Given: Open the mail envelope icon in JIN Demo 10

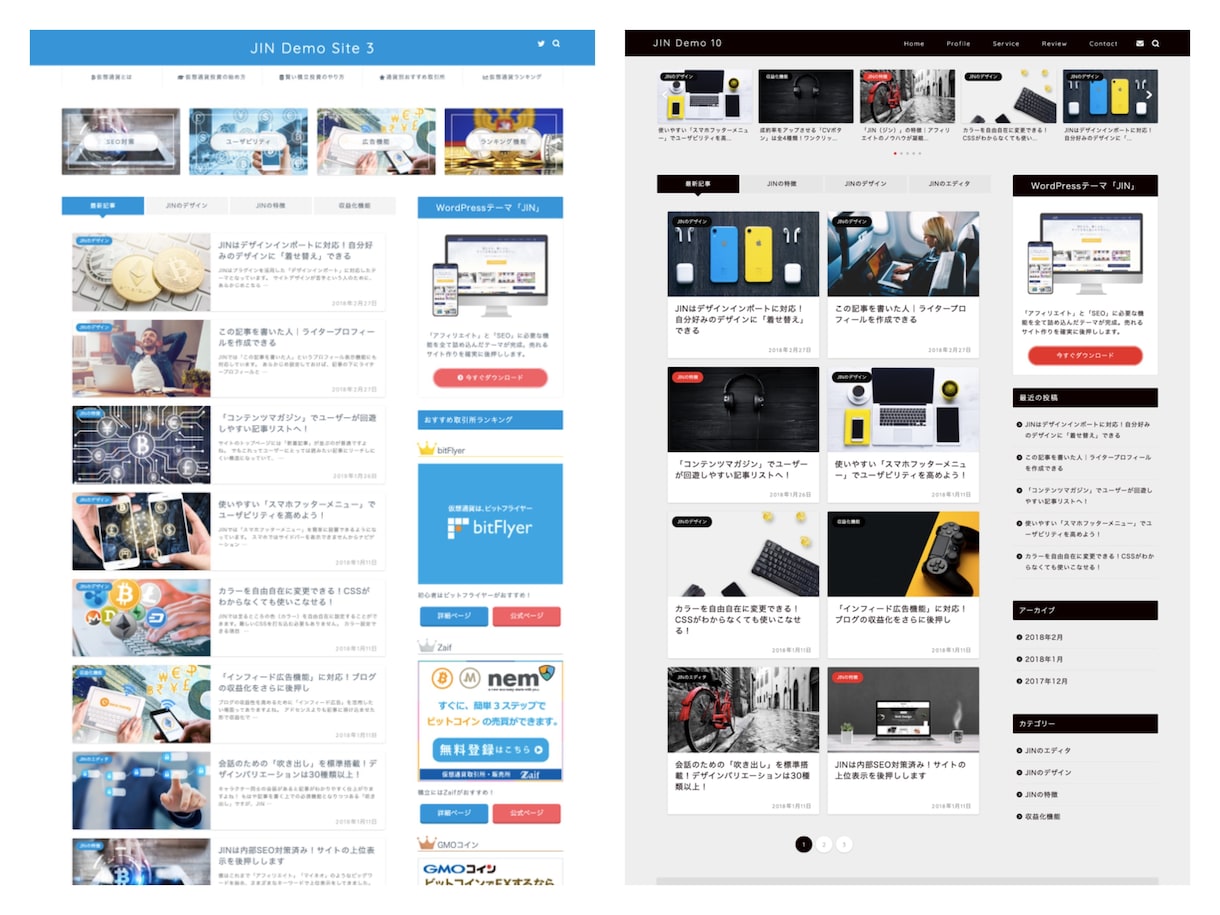Looking at the screenshot, I should click(x=1140, y=43).
